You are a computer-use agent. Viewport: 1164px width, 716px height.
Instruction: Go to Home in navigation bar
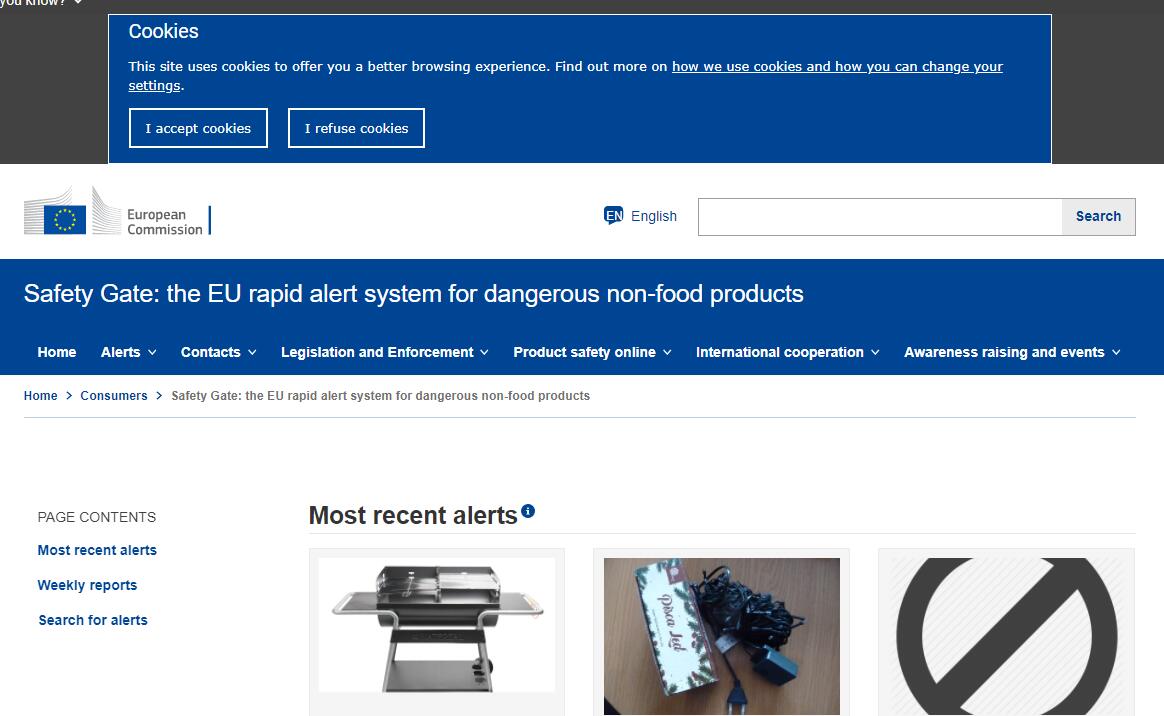(57, 352)
